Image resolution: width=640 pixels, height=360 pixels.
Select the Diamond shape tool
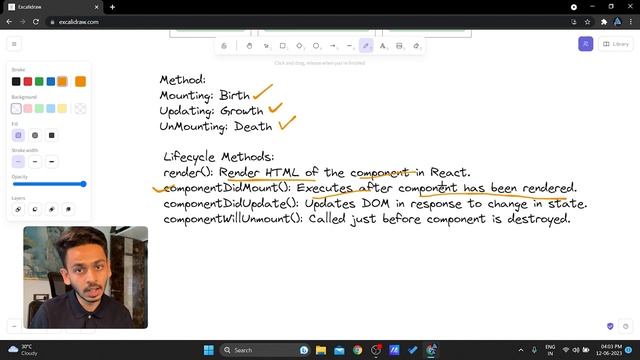tap(300, 46)
